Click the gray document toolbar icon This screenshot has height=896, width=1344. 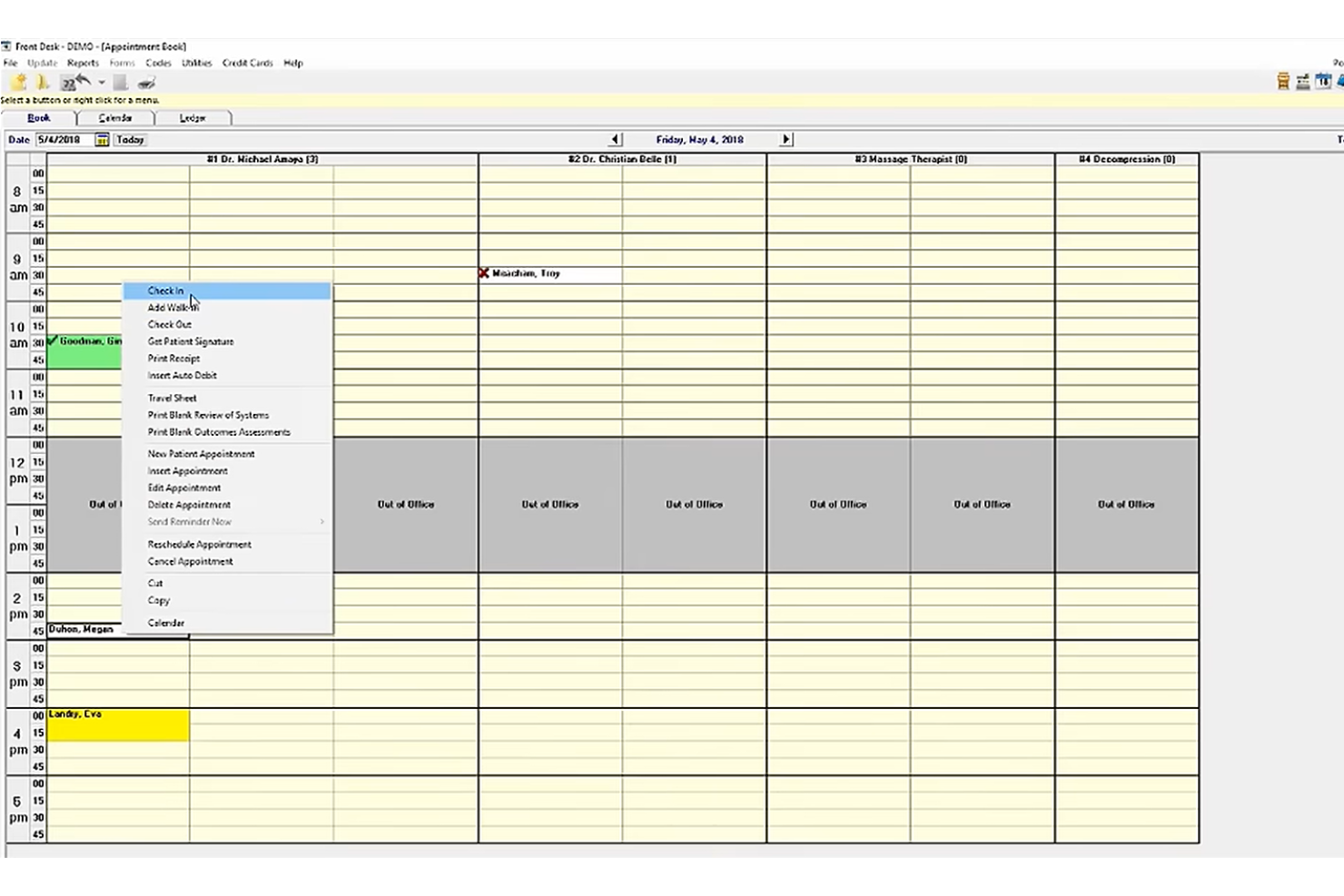point(121,83)
